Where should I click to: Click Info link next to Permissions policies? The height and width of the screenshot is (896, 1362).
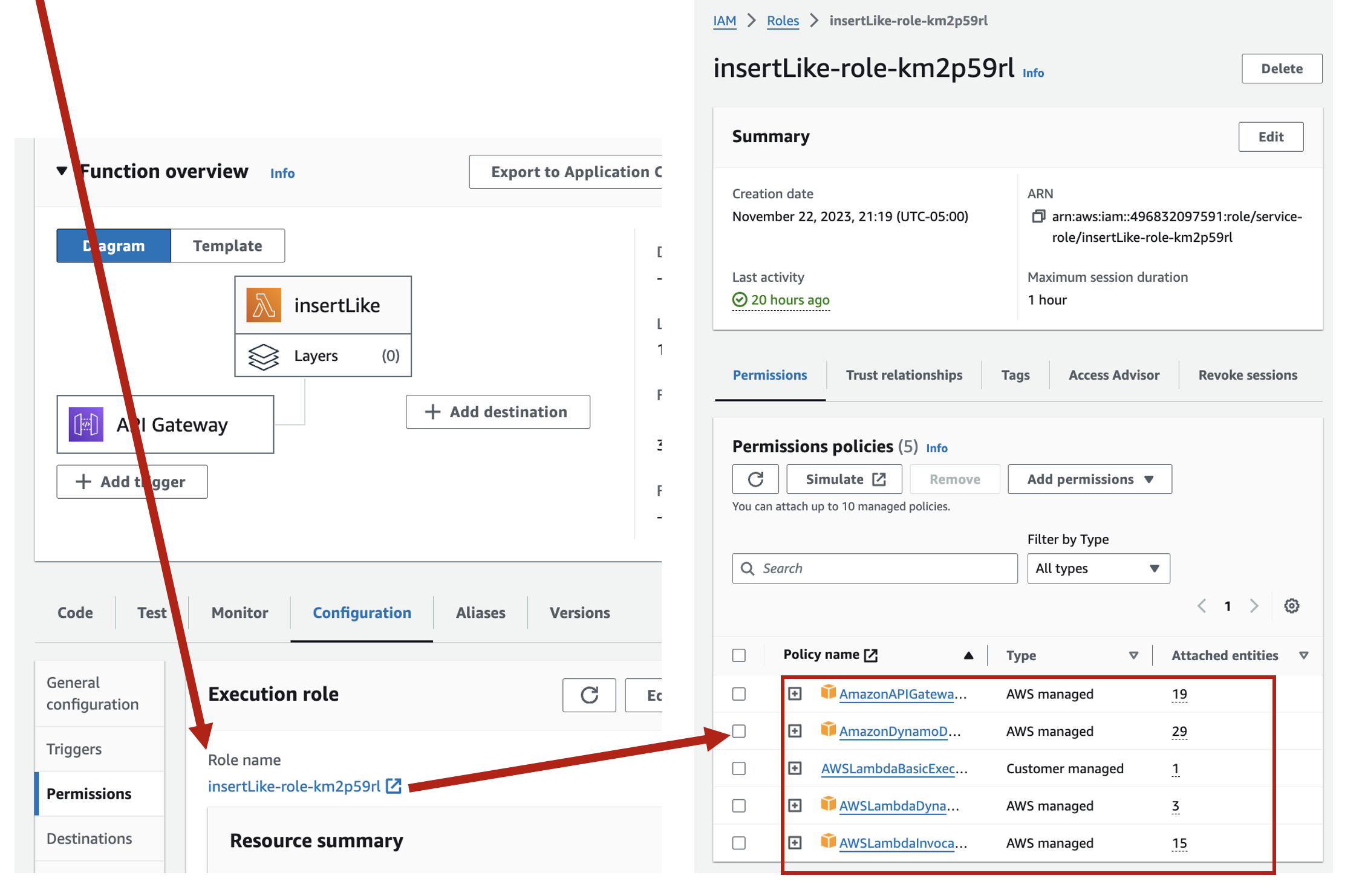[x=937, y=448]
